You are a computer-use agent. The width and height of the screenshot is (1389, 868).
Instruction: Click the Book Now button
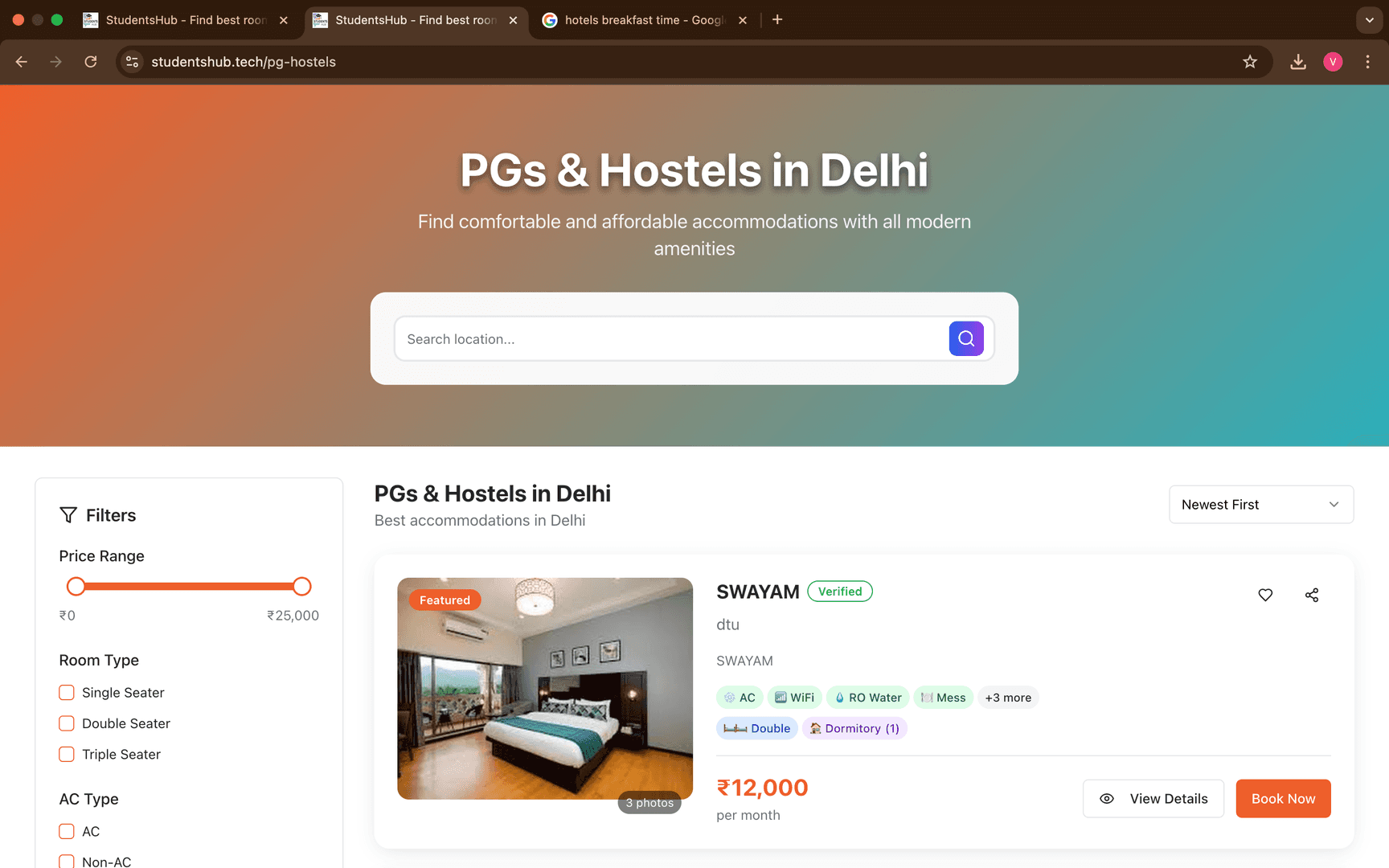coord(1283,799)
